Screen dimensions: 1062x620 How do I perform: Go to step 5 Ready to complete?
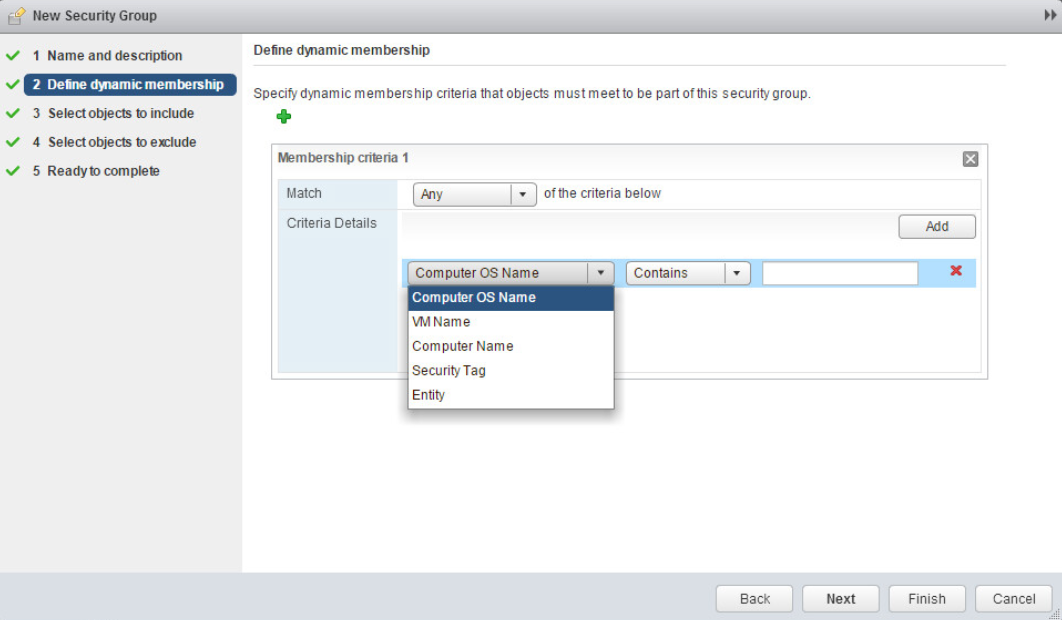[x=103, y=171]
